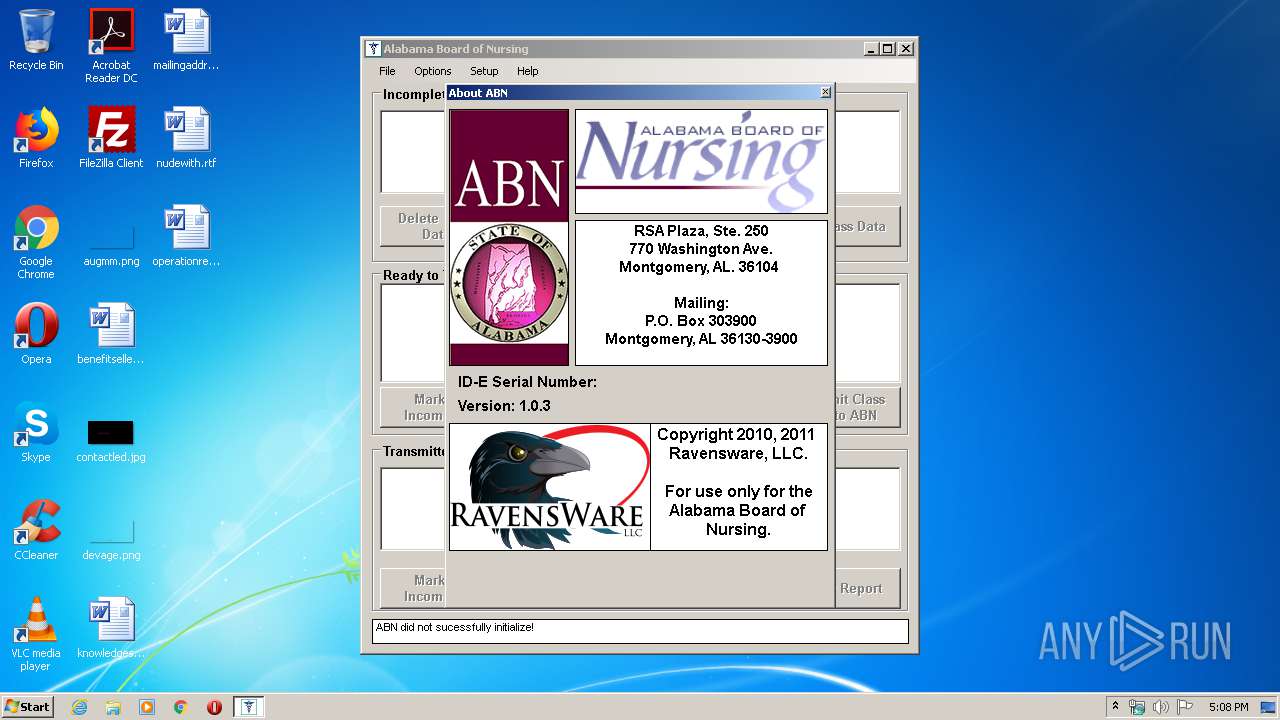Click the Opera taskbar icon
This screenshot has width=1280, height=720.
click(214, 707)
